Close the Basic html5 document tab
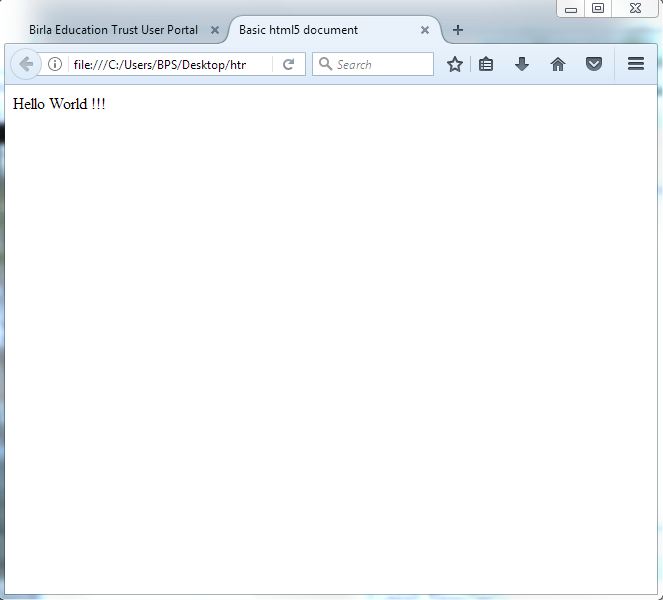This screenshot has width=663, height=600. (425, 30)
